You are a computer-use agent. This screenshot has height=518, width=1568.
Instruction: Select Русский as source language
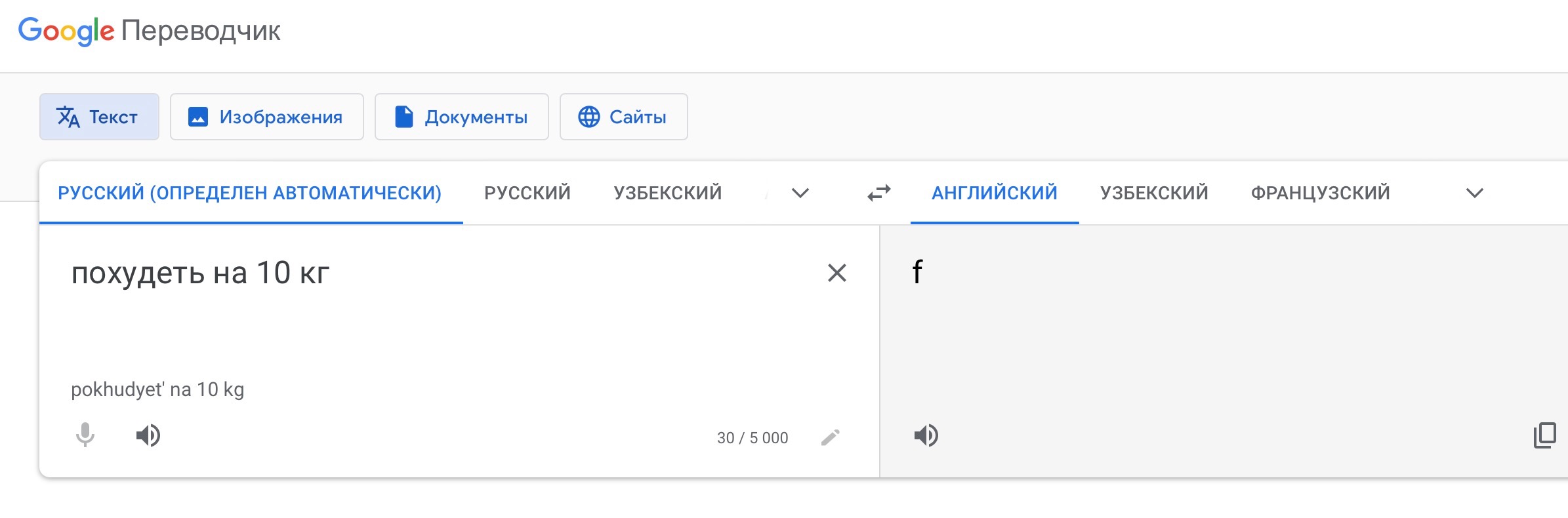coord(527,193)
